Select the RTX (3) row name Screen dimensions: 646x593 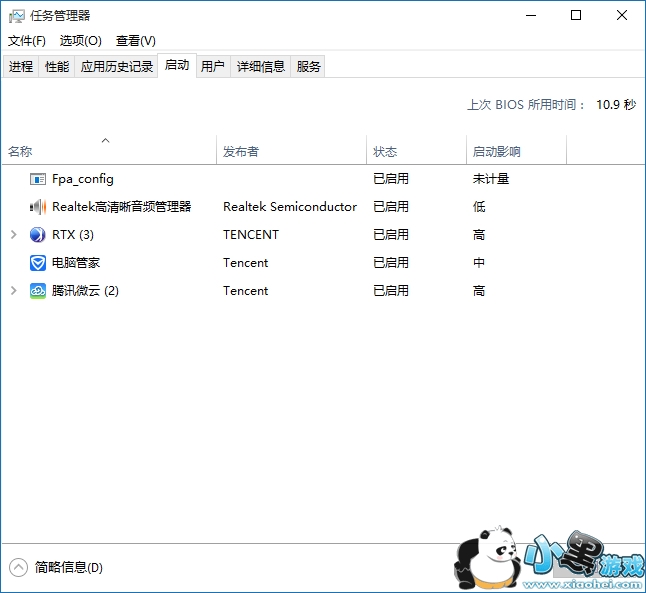click(x=73, y=234)
